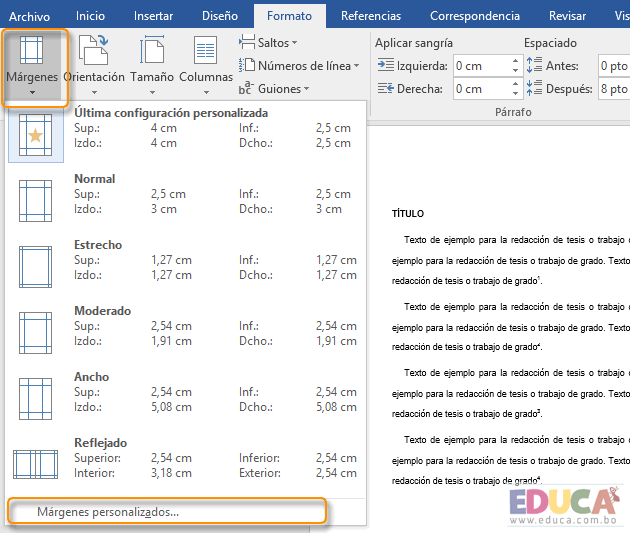The image size is (630, 533).
Task: Select the starred last custom margin thumbnail
Action: coord(35,135)
